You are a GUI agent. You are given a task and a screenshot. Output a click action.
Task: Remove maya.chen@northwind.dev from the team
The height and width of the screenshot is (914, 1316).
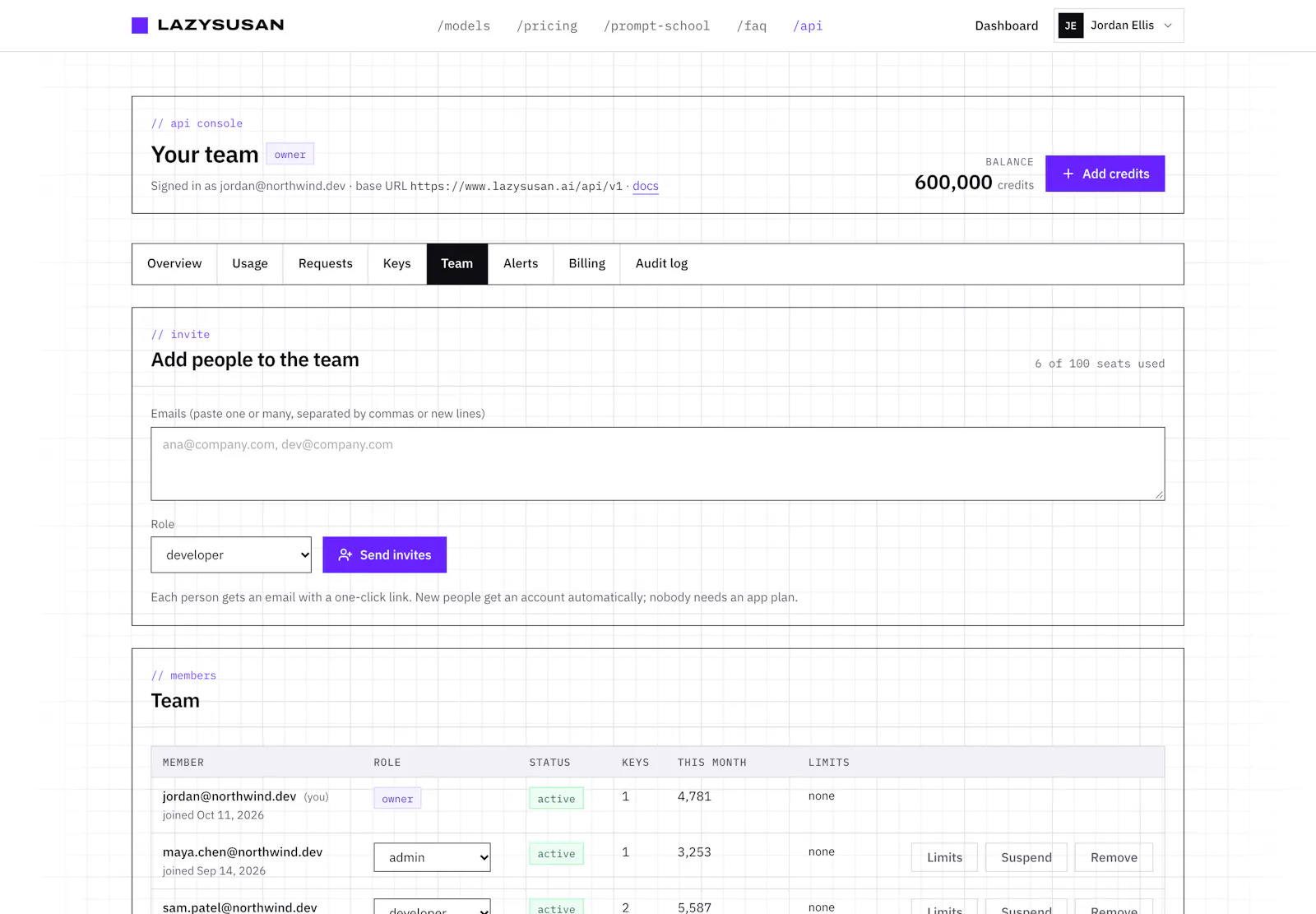tap(1114, 857)
